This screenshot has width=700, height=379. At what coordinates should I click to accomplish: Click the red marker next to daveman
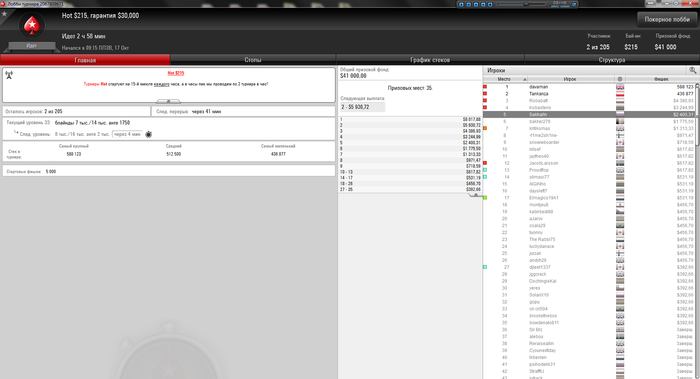coord(485,87)
